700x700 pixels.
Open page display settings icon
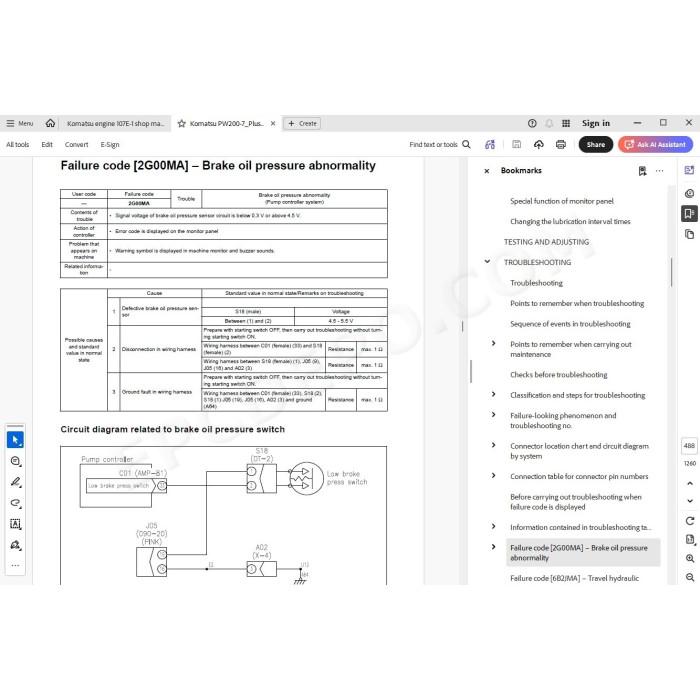click(x=690, y=540)
